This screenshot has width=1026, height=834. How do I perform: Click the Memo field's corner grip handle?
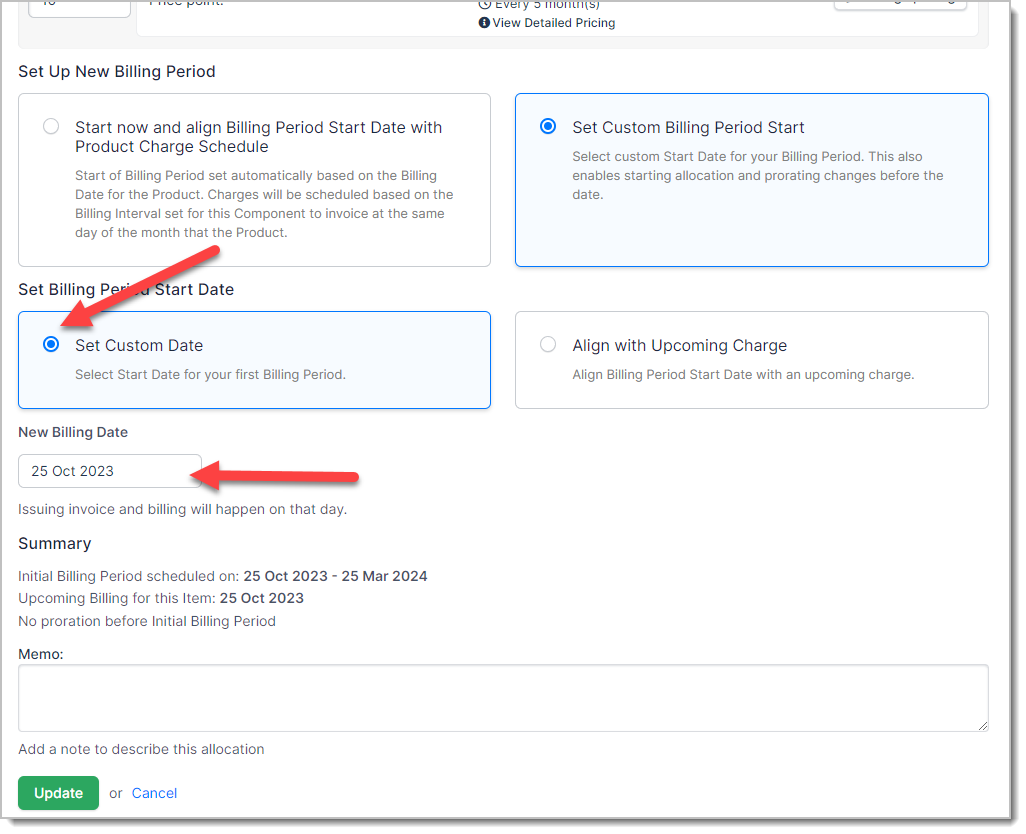pos(983,725)
